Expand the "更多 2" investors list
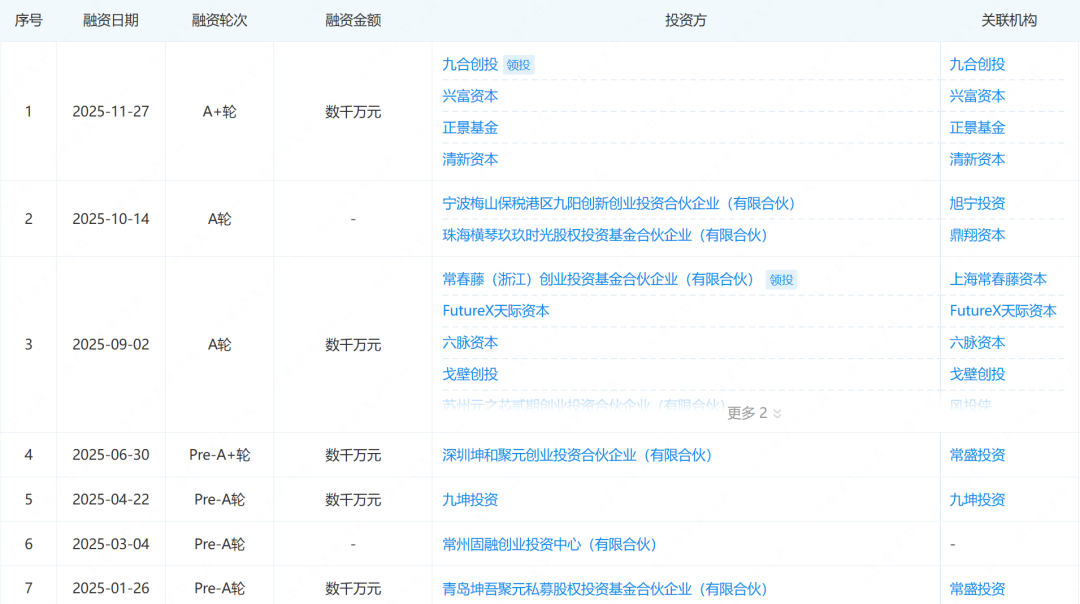 [x=754, y=413]
